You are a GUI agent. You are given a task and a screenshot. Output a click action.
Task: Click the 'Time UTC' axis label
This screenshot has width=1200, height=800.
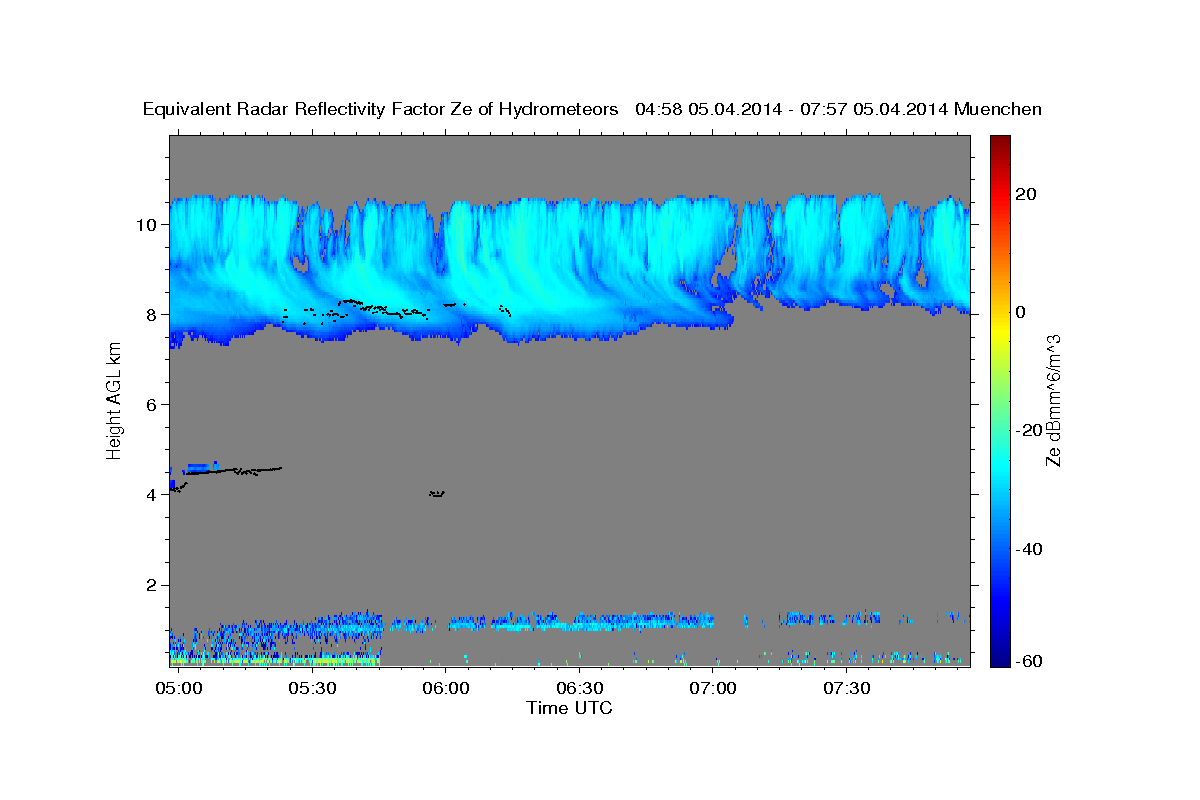[569, 708]
